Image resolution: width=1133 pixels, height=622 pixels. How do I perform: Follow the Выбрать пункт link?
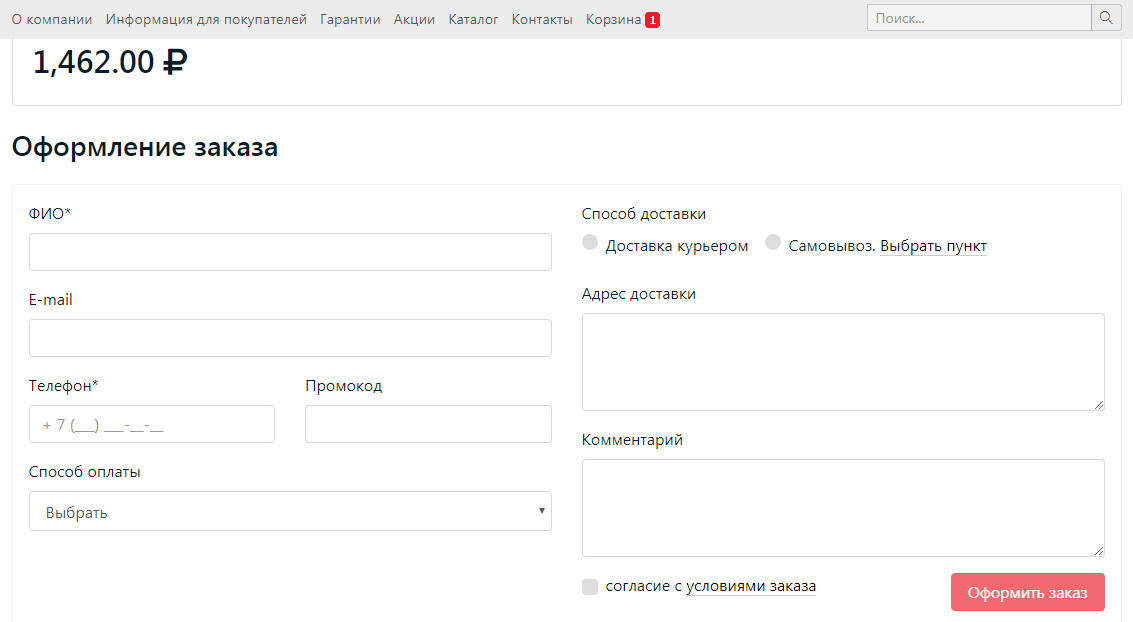(933, 246)
